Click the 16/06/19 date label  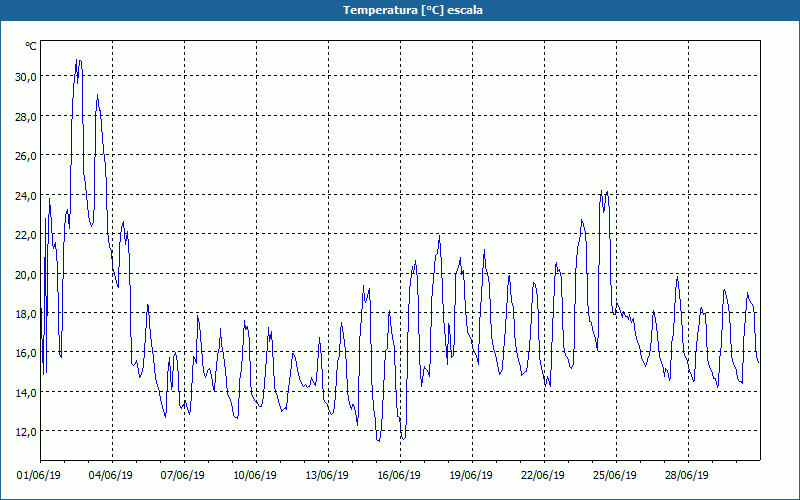[398, 476]
